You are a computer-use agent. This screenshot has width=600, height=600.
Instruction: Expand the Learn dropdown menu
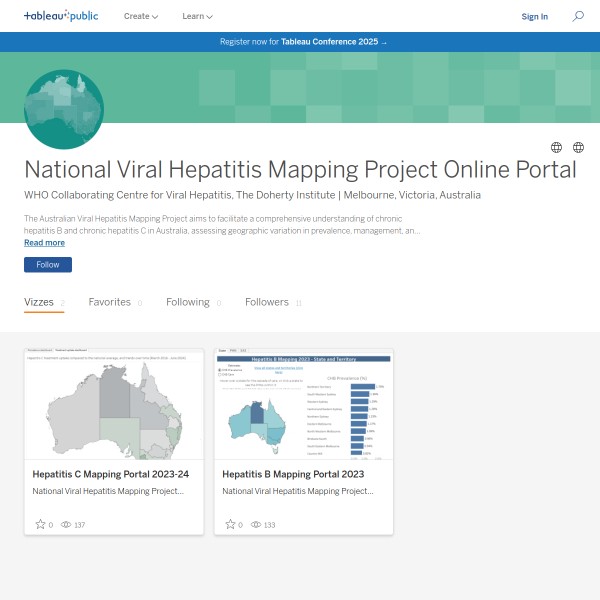click(x=197, y=16)
